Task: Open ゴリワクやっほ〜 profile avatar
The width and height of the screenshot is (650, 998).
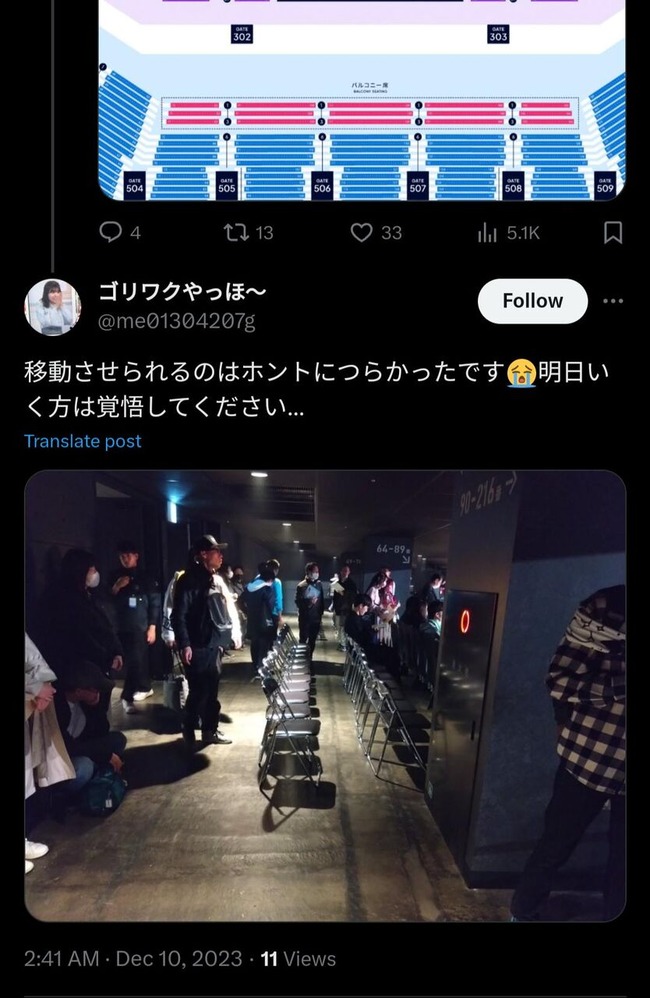Action: (52, 307)
